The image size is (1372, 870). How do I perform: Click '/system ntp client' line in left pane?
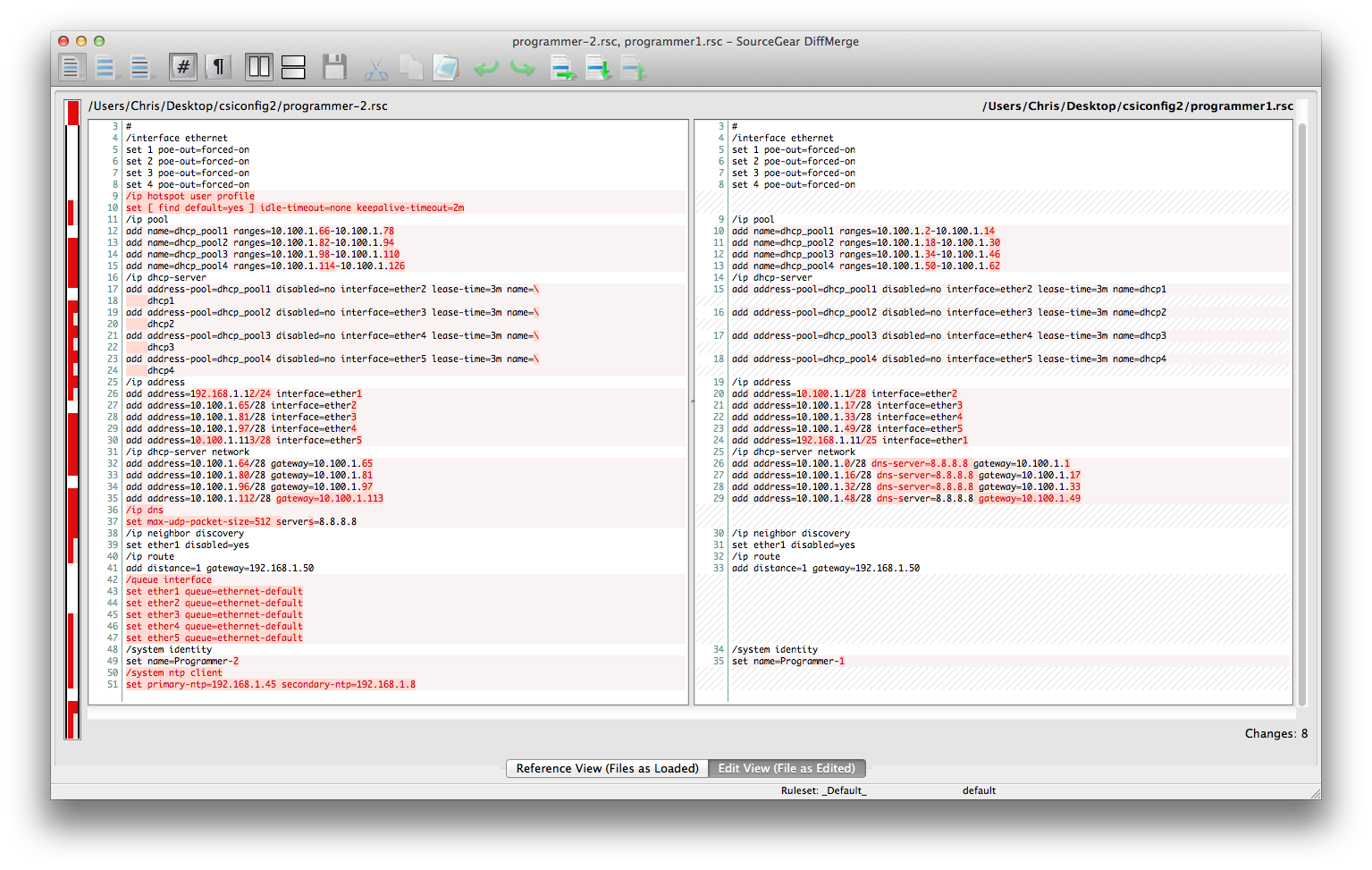coord(174,672)
